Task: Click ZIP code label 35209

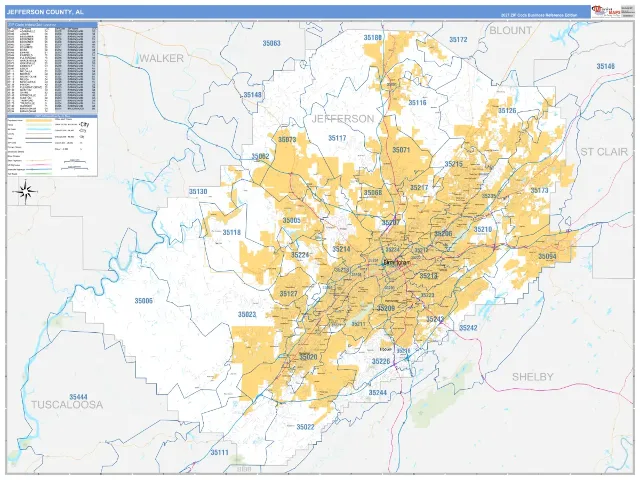Action: coord(386,308)
